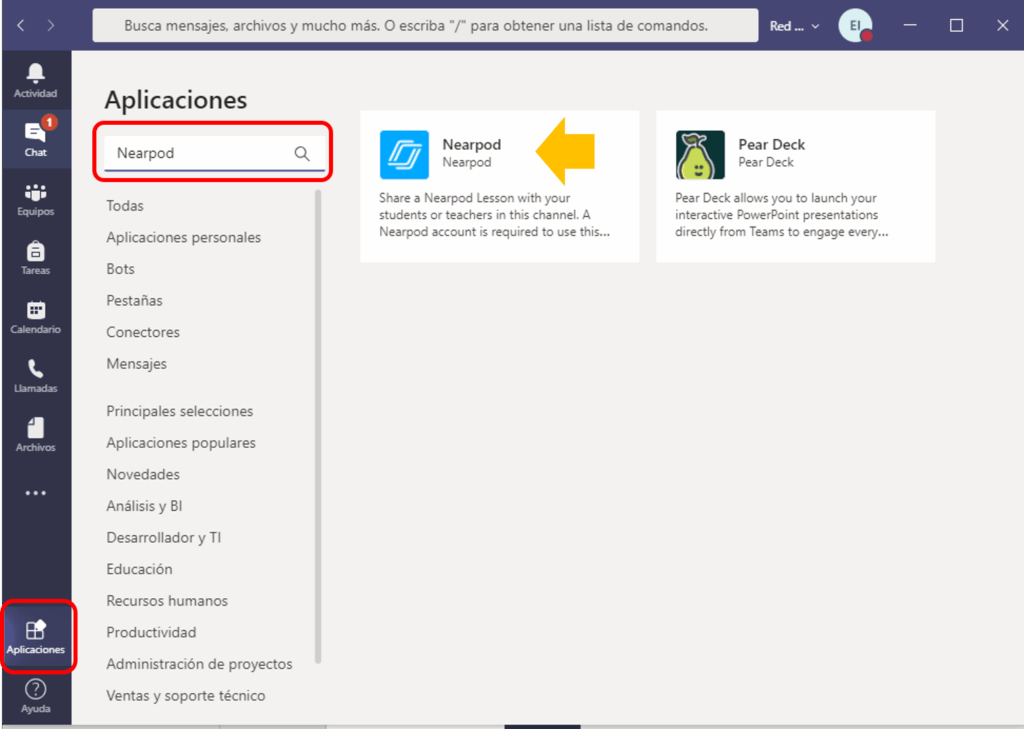Screen dimensions: 1024x729
Task: Open the Tareas icon
Action: pos(35,256)
